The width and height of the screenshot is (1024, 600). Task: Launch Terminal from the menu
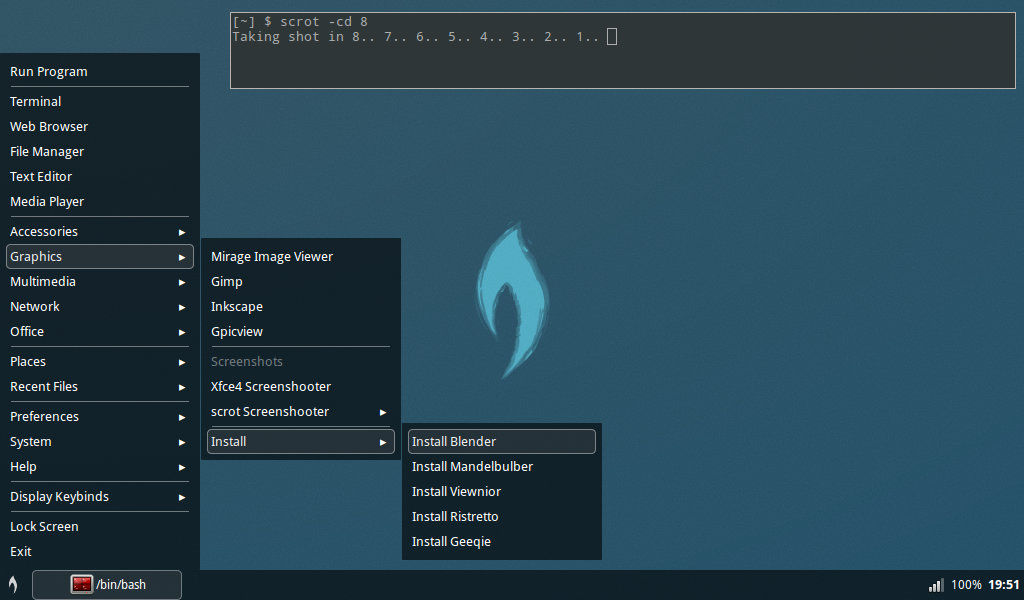pyautogui.click(x=99, y=102)
